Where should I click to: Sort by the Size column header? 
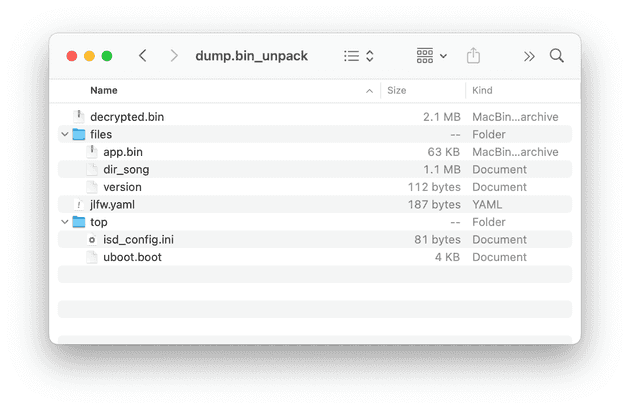coord(397,90)
